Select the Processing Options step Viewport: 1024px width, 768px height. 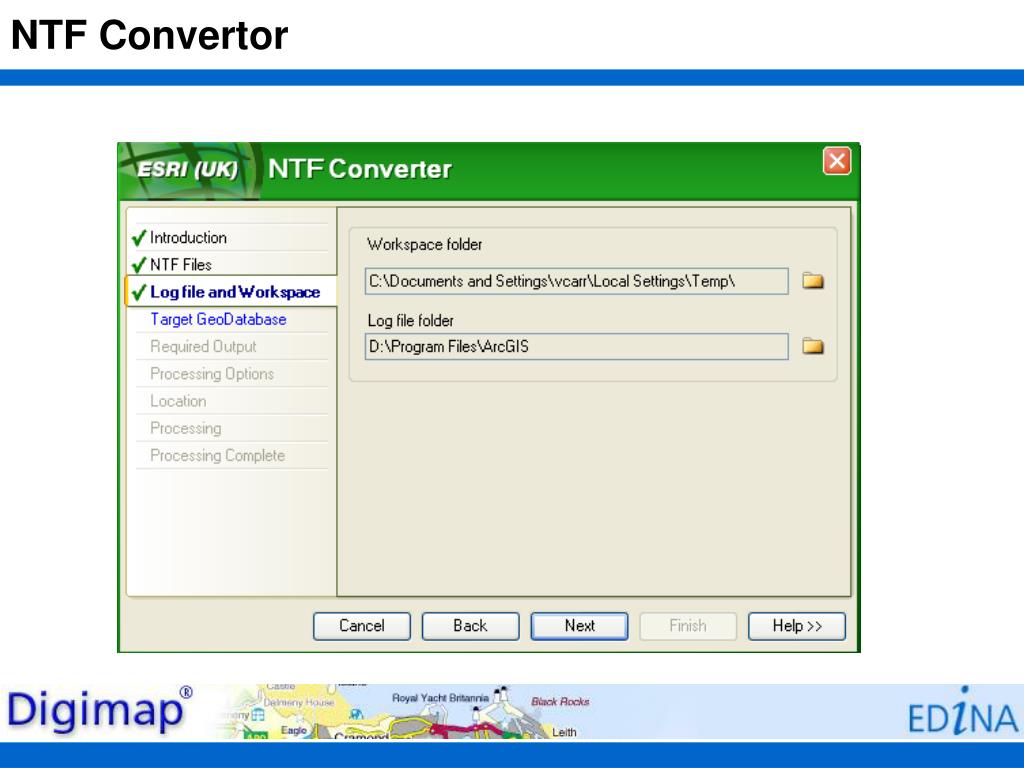[212, 374]
